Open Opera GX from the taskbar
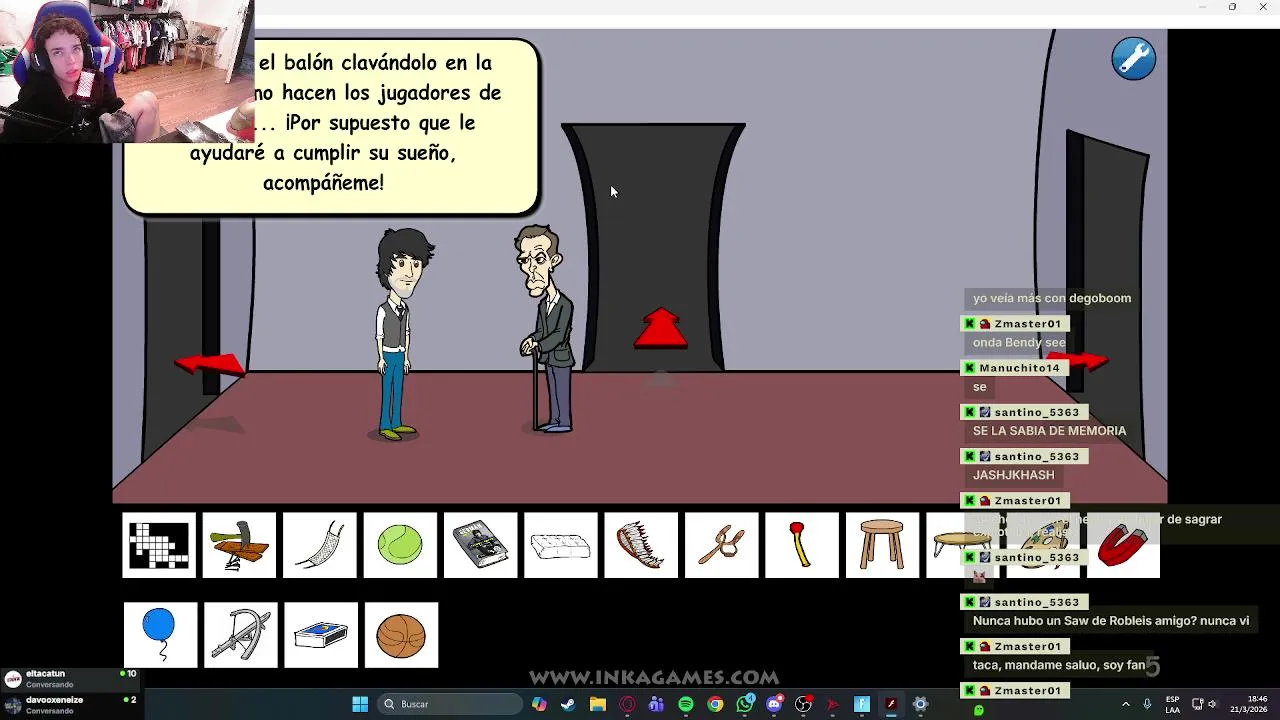Viewport: 1280px width, 720px height. click(627, 704)
